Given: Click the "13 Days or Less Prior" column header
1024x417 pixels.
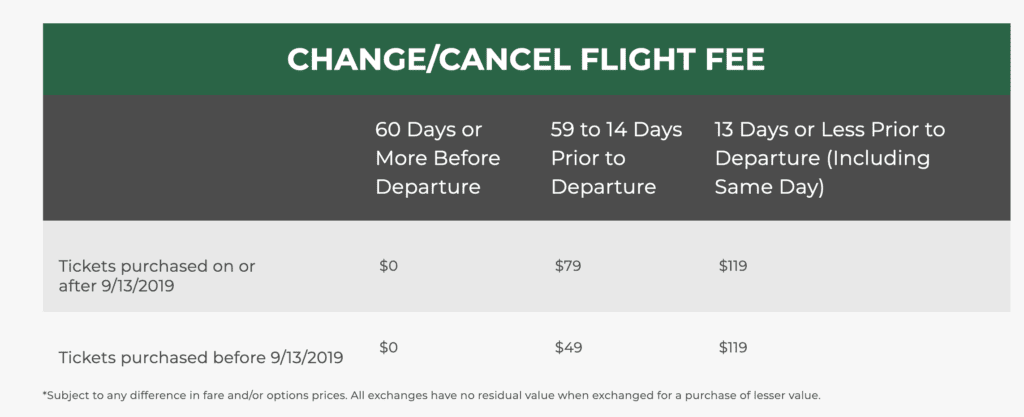Looking at the screenshot, I should 829,130.
